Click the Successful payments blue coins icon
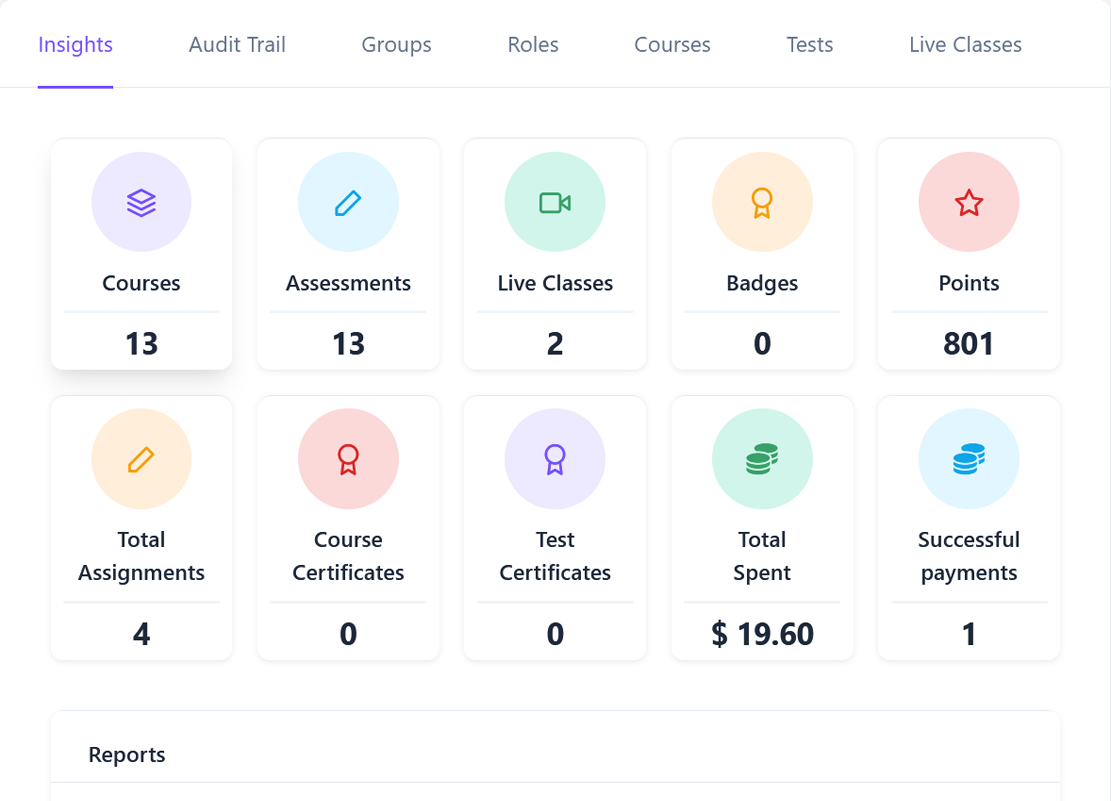Viewport: 1111px width, 801px height. click(x=968, y=459)
